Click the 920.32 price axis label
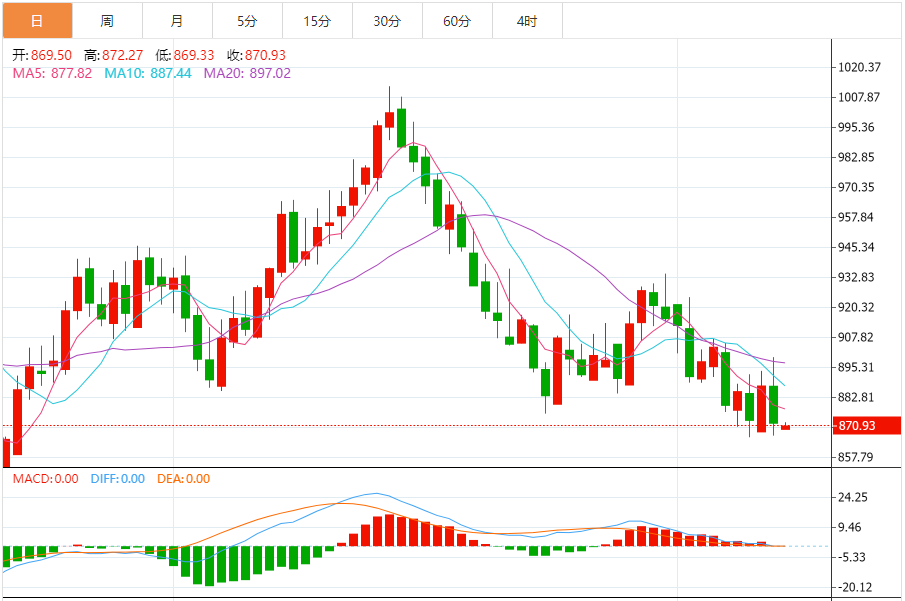Screen dimensions: 905x601 point(857,307)
